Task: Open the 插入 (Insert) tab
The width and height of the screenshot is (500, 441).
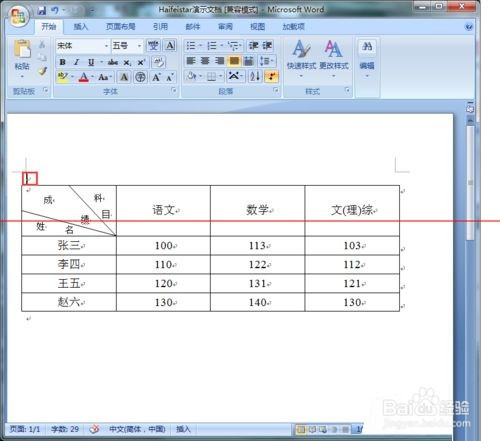Action: 80,26
